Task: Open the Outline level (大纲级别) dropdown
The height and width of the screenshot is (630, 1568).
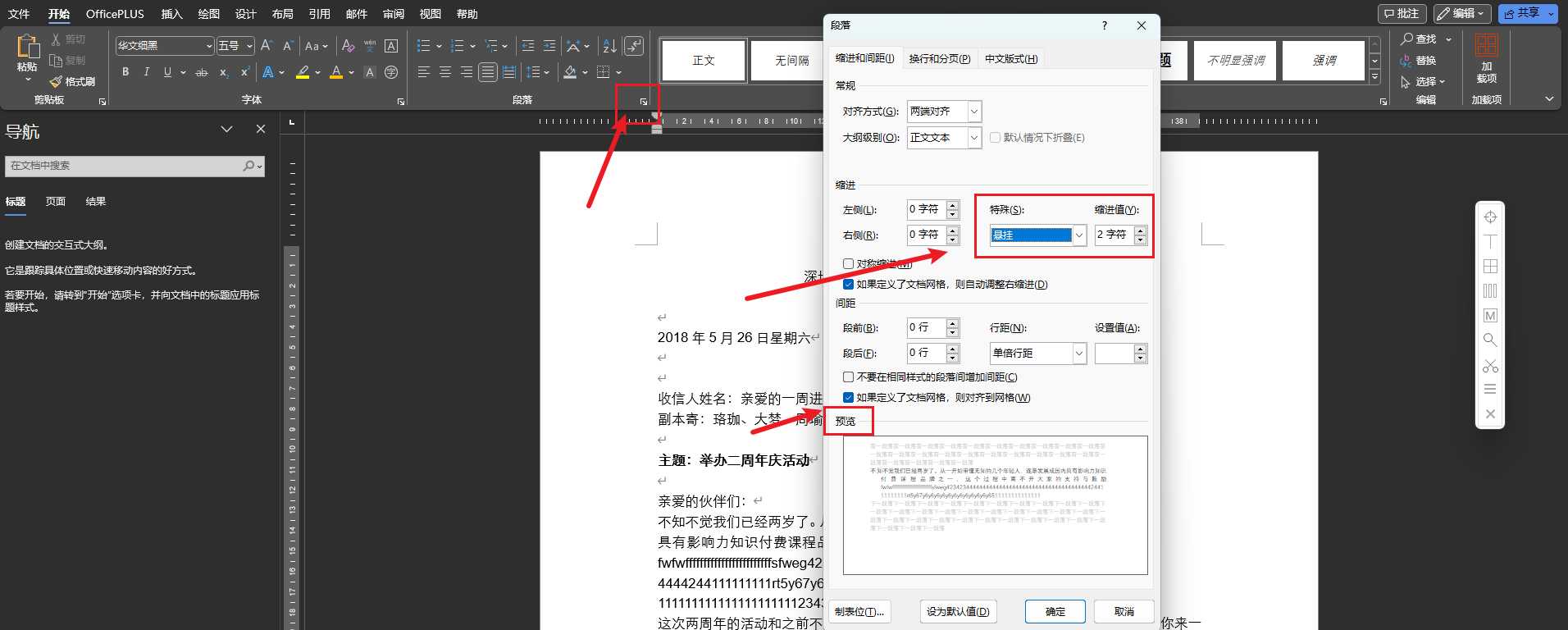Action: (x=974, y=138)
